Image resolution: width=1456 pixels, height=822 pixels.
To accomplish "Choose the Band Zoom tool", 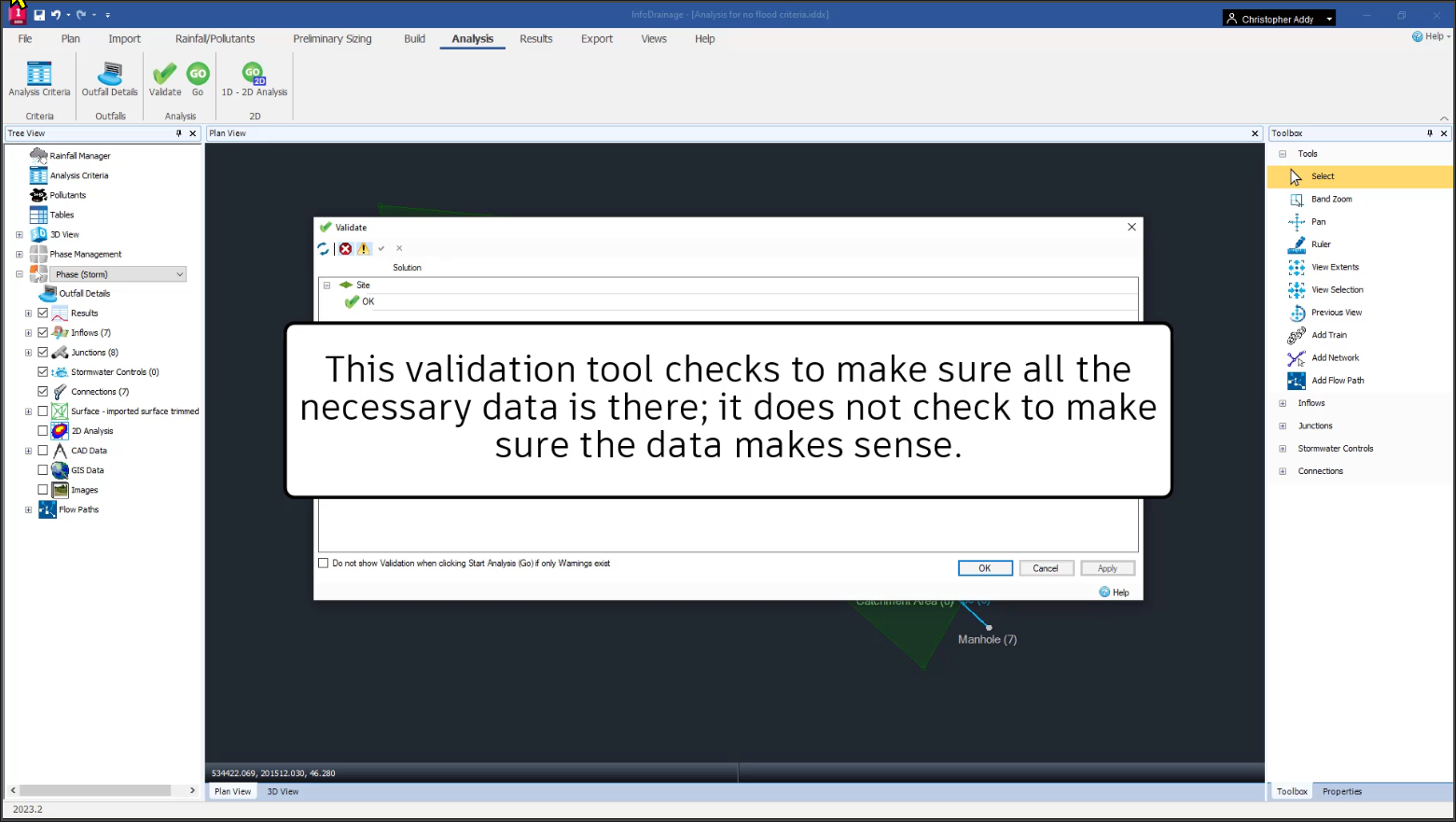I will click(x=1331, y=199).
